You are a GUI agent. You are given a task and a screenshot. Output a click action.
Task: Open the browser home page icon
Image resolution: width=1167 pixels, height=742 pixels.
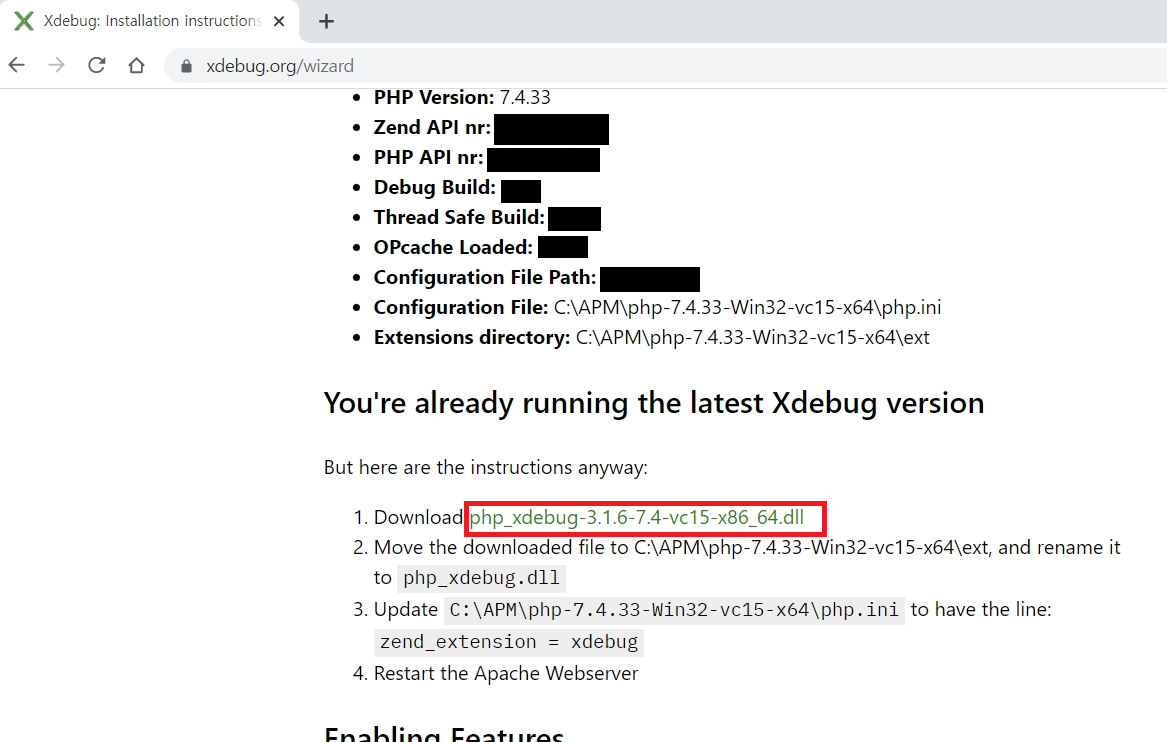[136, 65]
